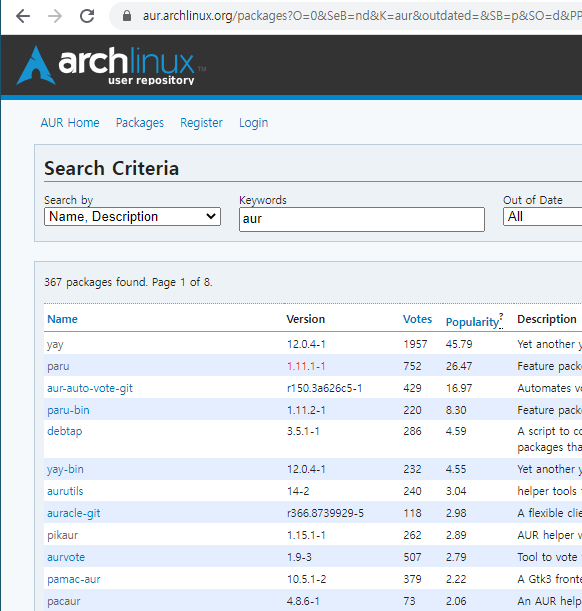Screen dimensions: 582x611
Task: Open the debtap package
Action: pos(65,431)
